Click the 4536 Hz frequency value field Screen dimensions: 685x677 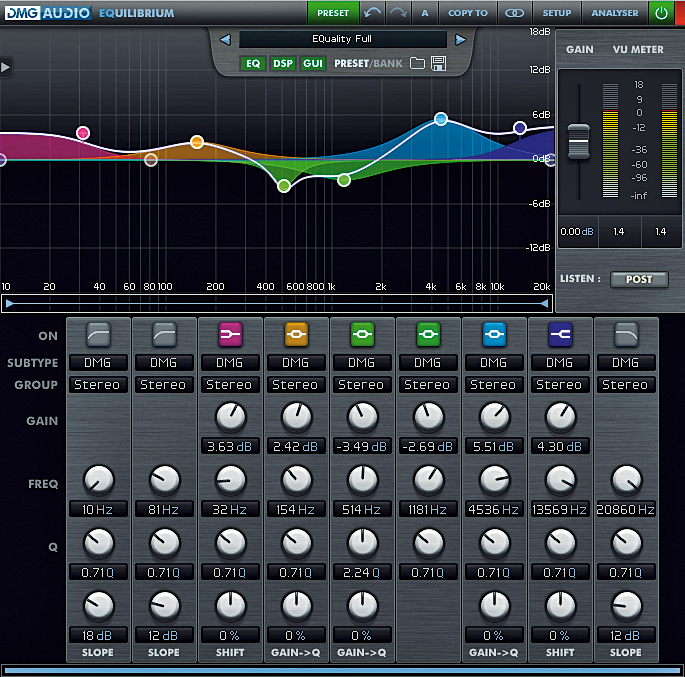coord(494,509)
